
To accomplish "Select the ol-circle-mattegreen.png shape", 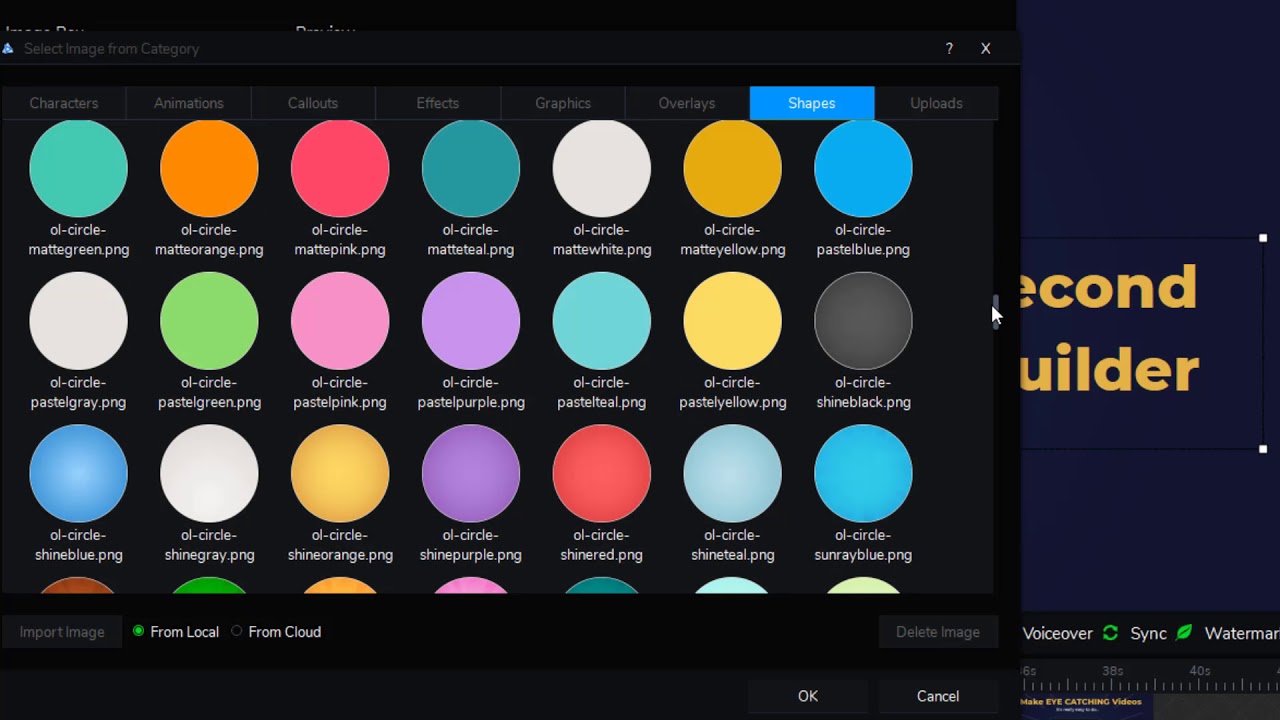I will click(x=78, y=169).
